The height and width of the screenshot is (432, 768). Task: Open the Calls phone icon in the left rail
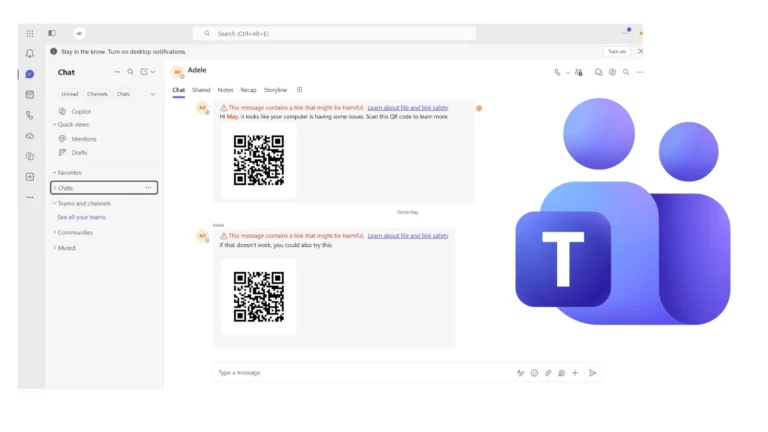(x=30, y=115)
